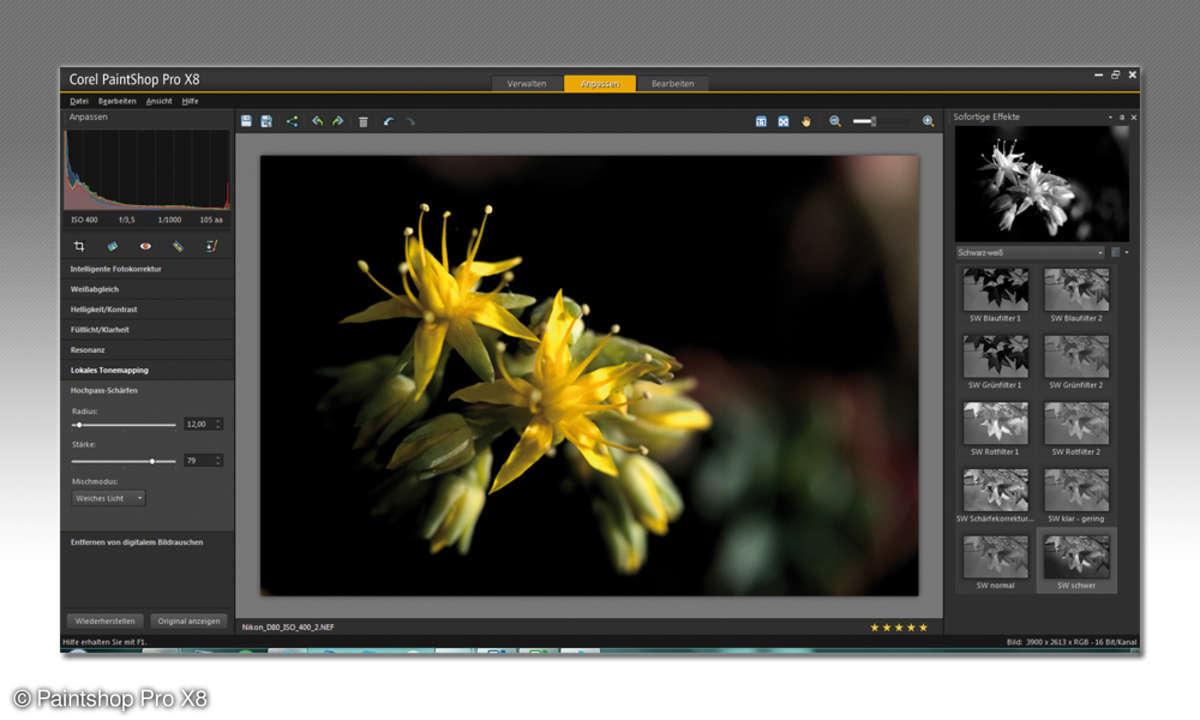Adjust the Radius slider
1200x720 pixels.
pos(124,425)
